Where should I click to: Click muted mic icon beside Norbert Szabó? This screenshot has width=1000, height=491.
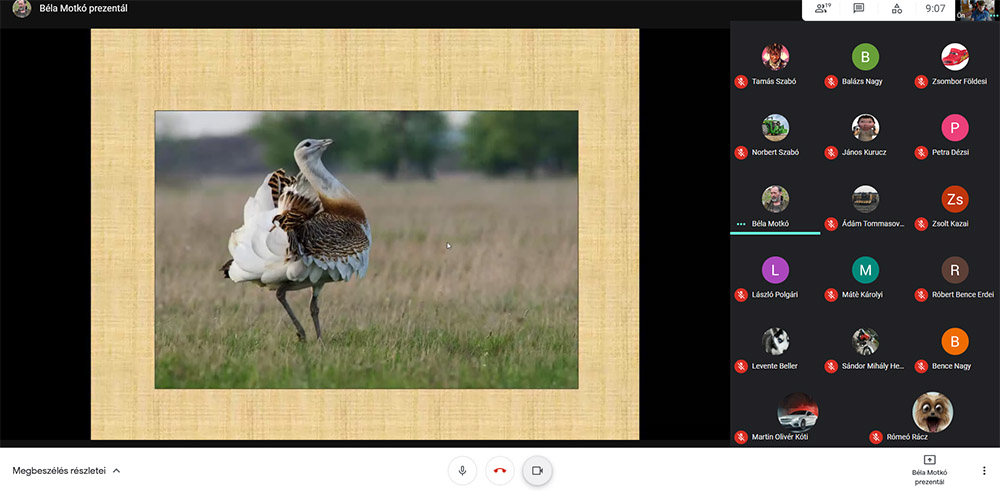(x=740, y=152)
